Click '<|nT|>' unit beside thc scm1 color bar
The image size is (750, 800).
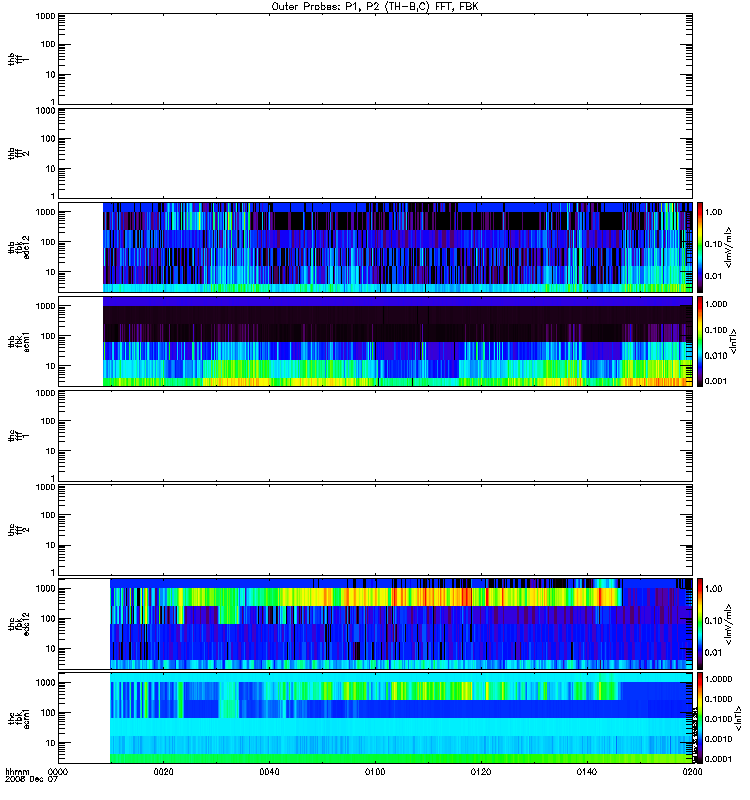click(738, 719)
